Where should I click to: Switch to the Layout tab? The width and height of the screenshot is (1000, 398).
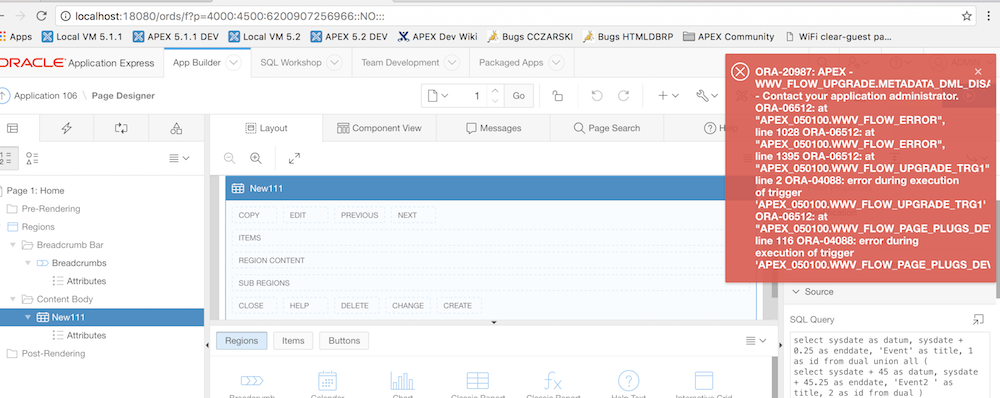point(266,128)
